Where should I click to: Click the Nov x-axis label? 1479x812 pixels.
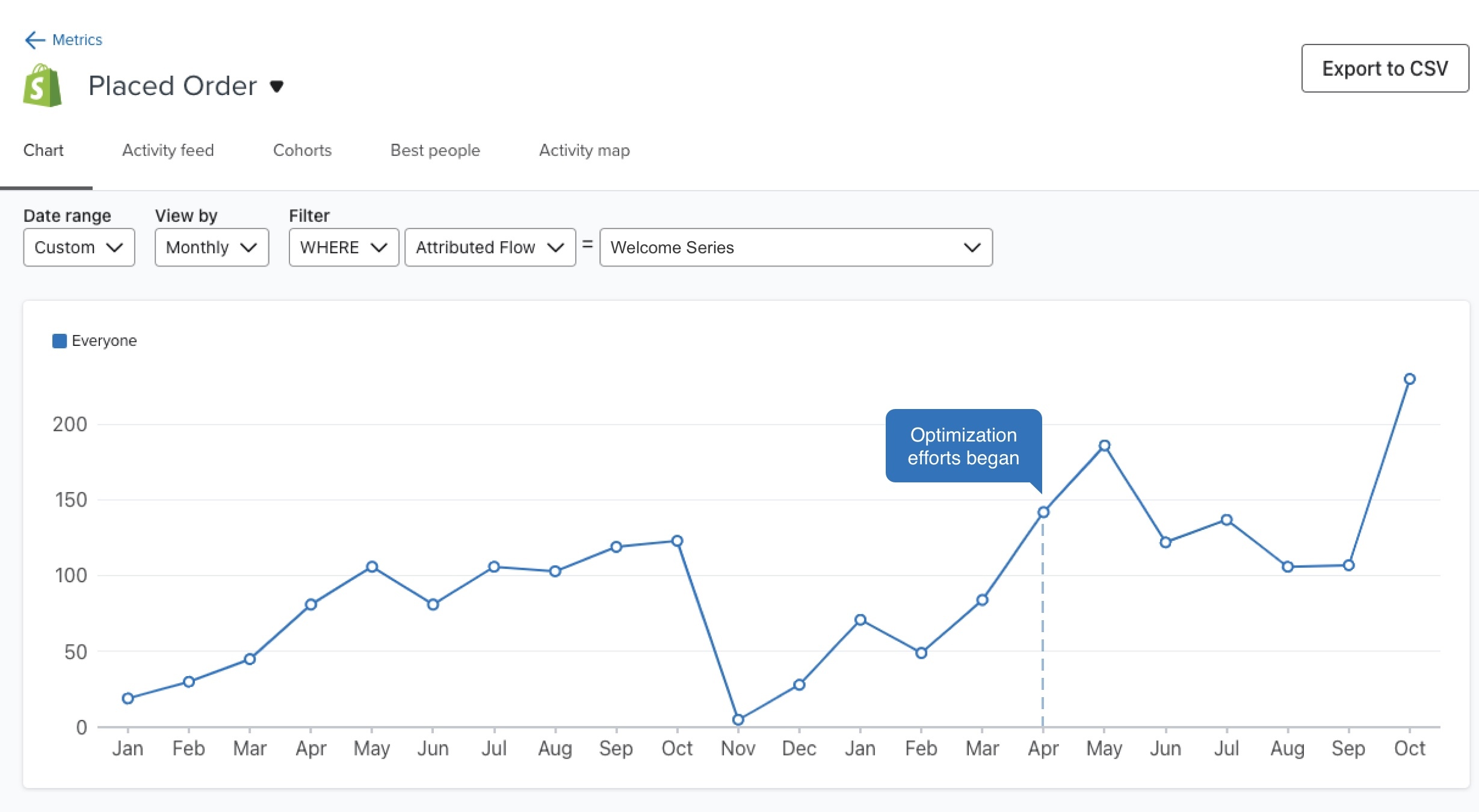(x=738, y=748)
